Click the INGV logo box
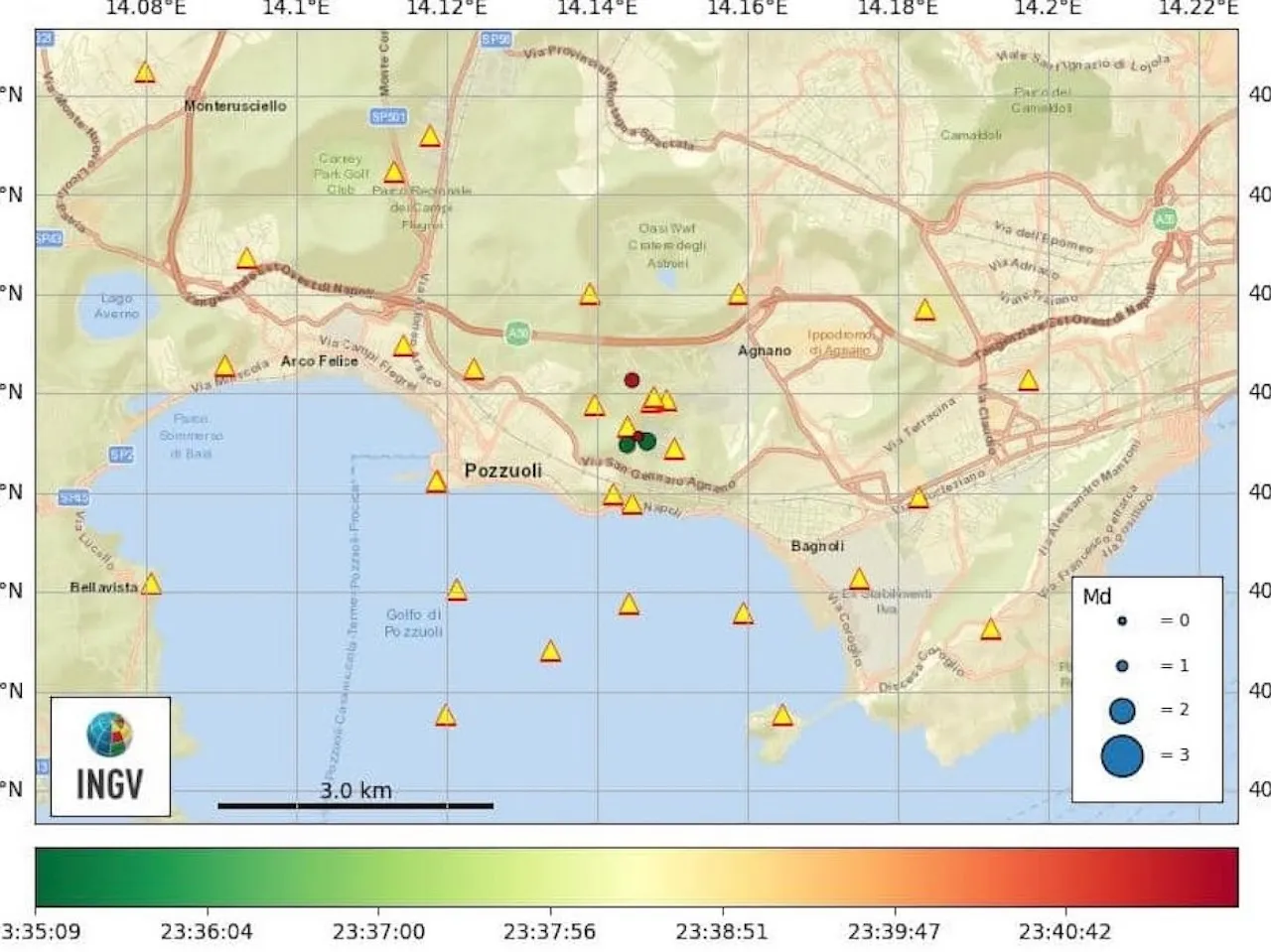The height and width of the screenshot is (952, 1271). pyautogui.click(x=110, y=756)
